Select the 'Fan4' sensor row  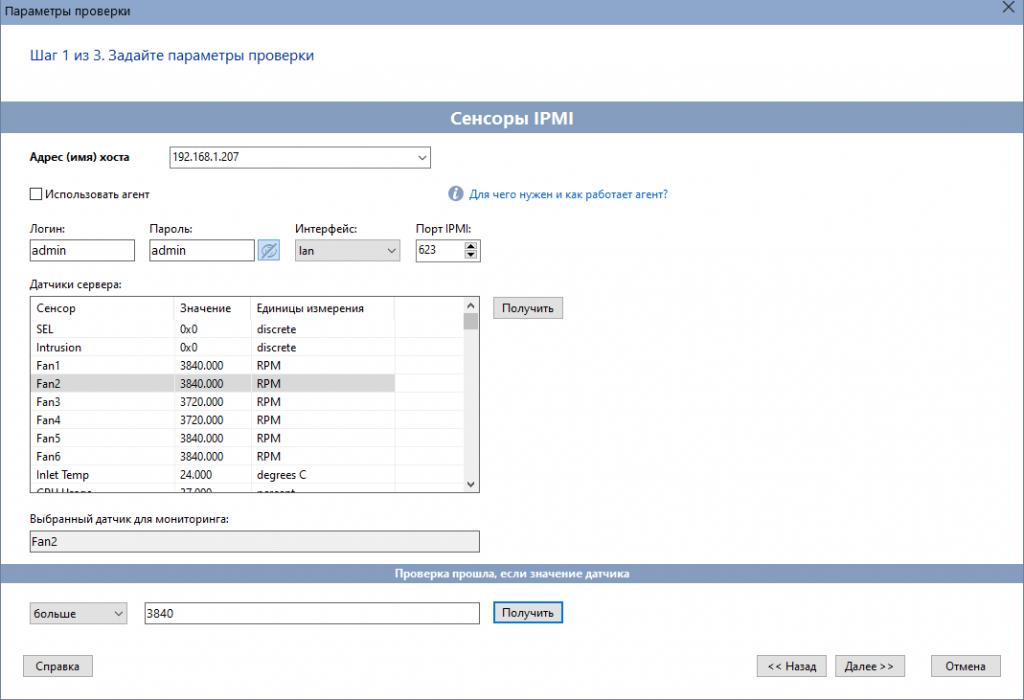213,420
